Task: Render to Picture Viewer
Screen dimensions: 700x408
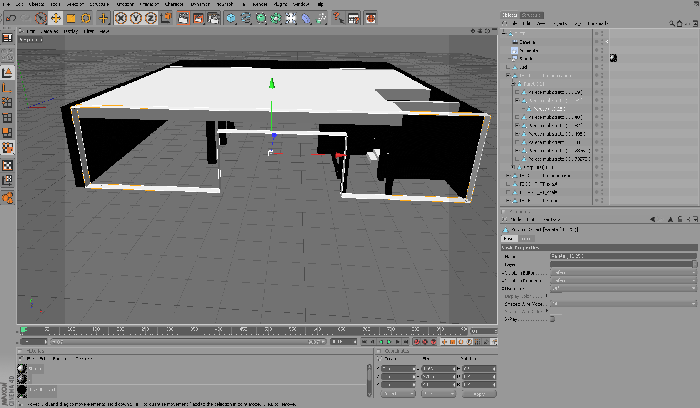Action: (198, 18)
